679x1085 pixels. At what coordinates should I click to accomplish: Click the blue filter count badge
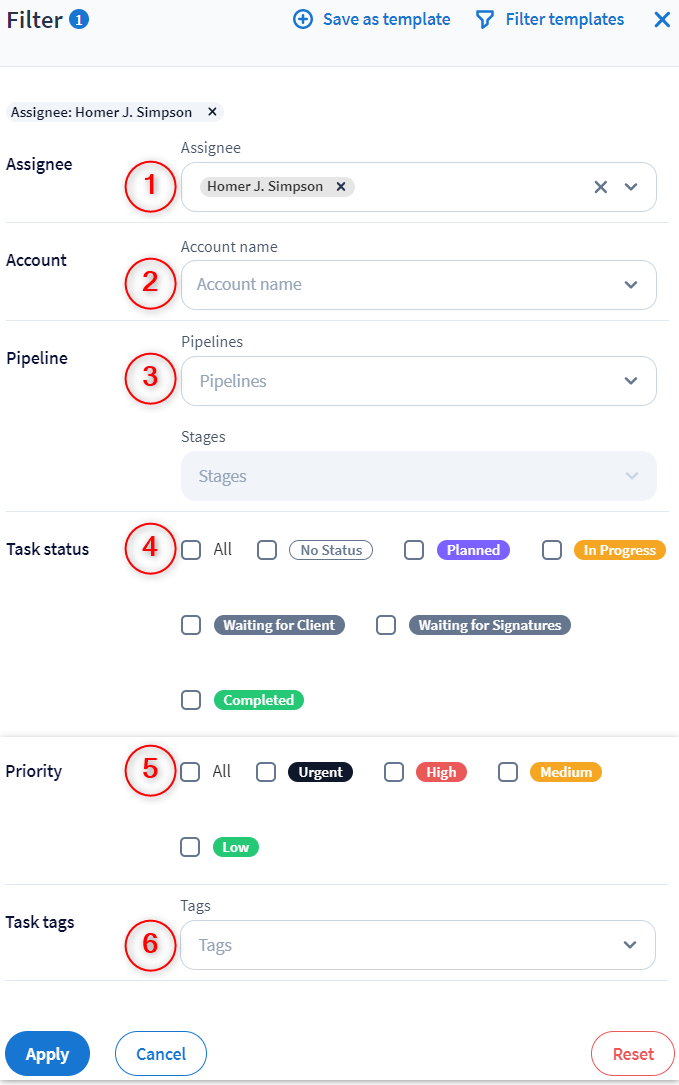[79, 19]
